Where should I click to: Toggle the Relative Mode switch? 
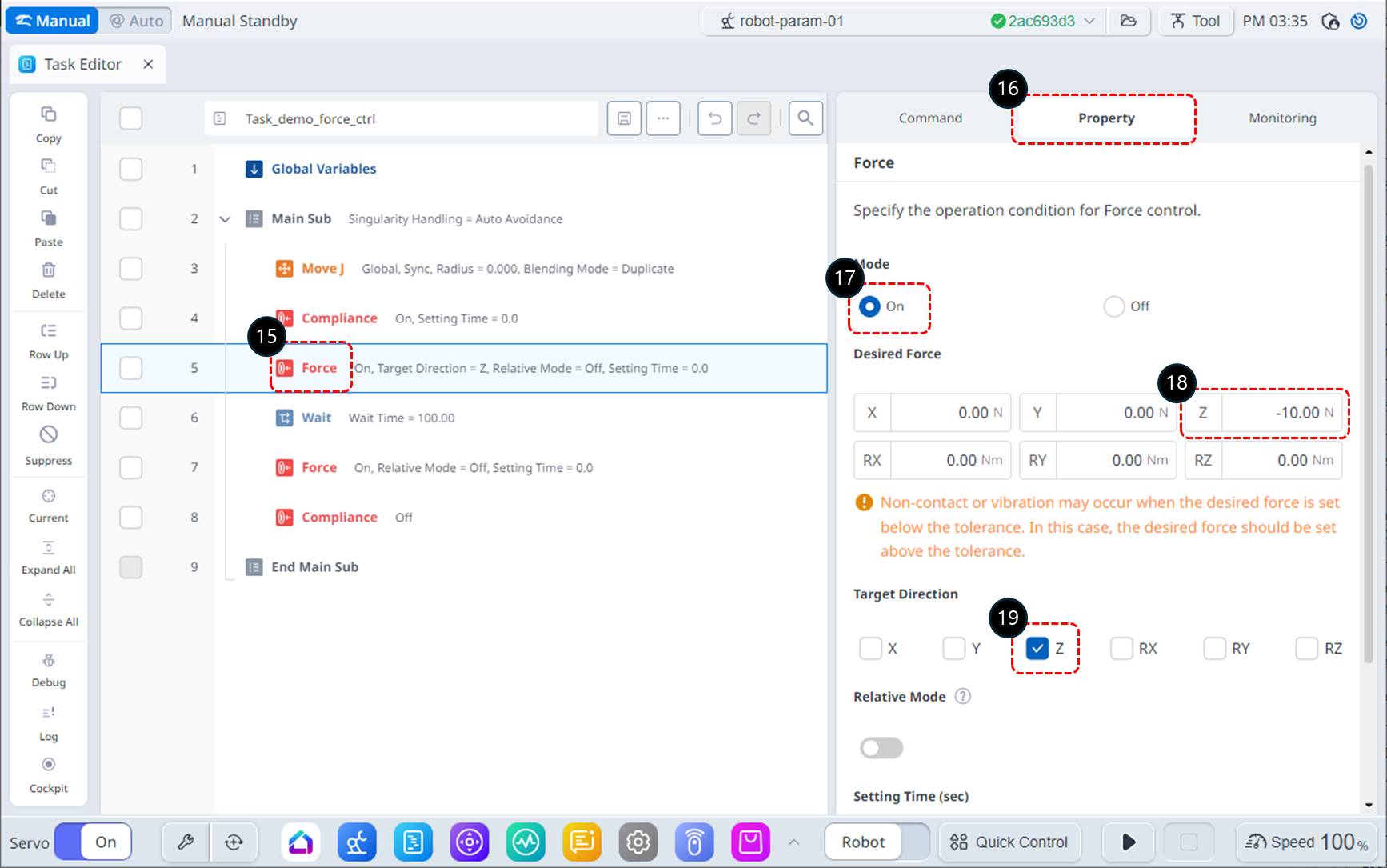click(x=881, y=748)
